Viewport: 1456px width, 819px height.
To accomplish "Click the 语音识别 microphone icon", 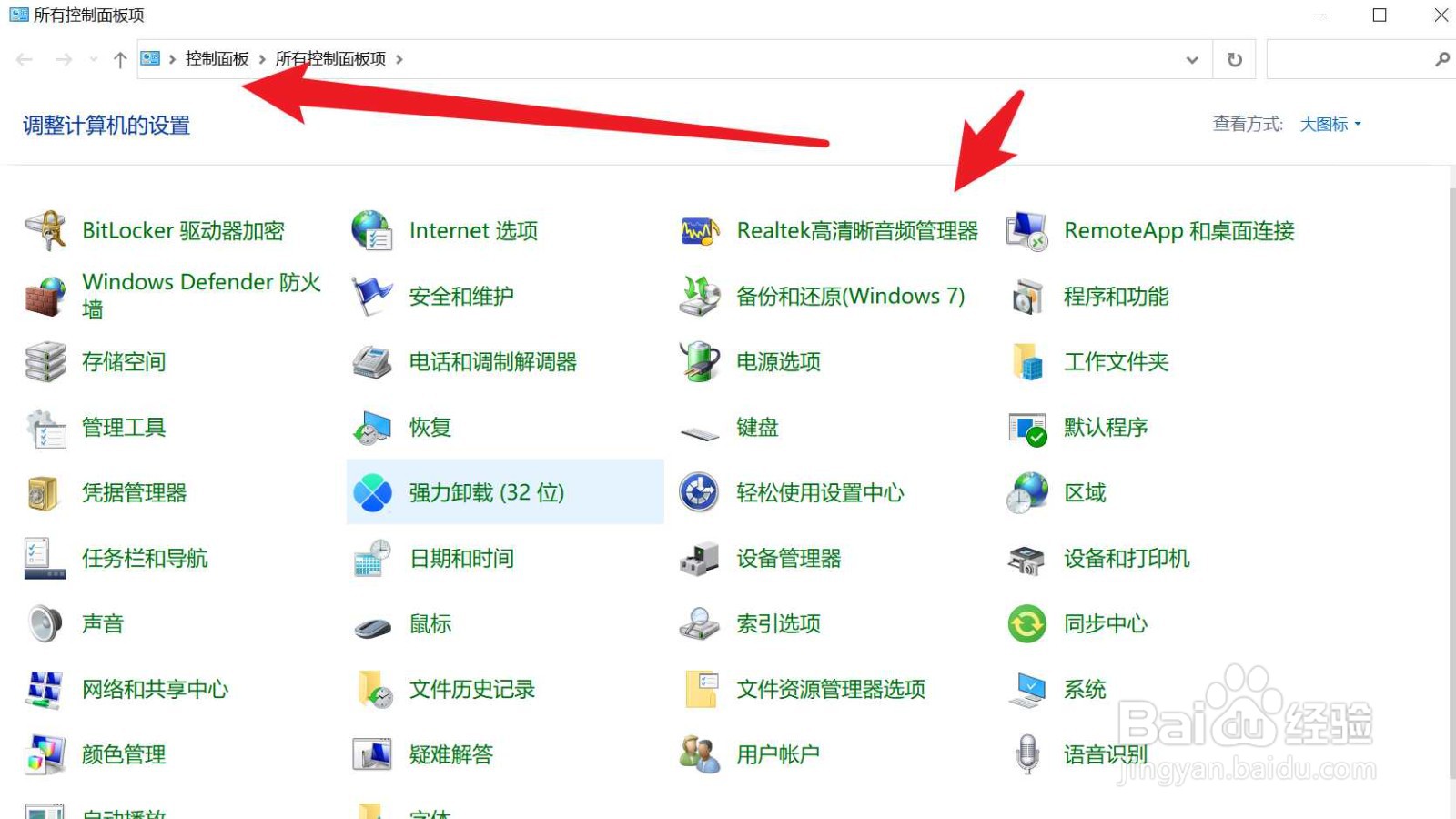I will coord(1027,754).
